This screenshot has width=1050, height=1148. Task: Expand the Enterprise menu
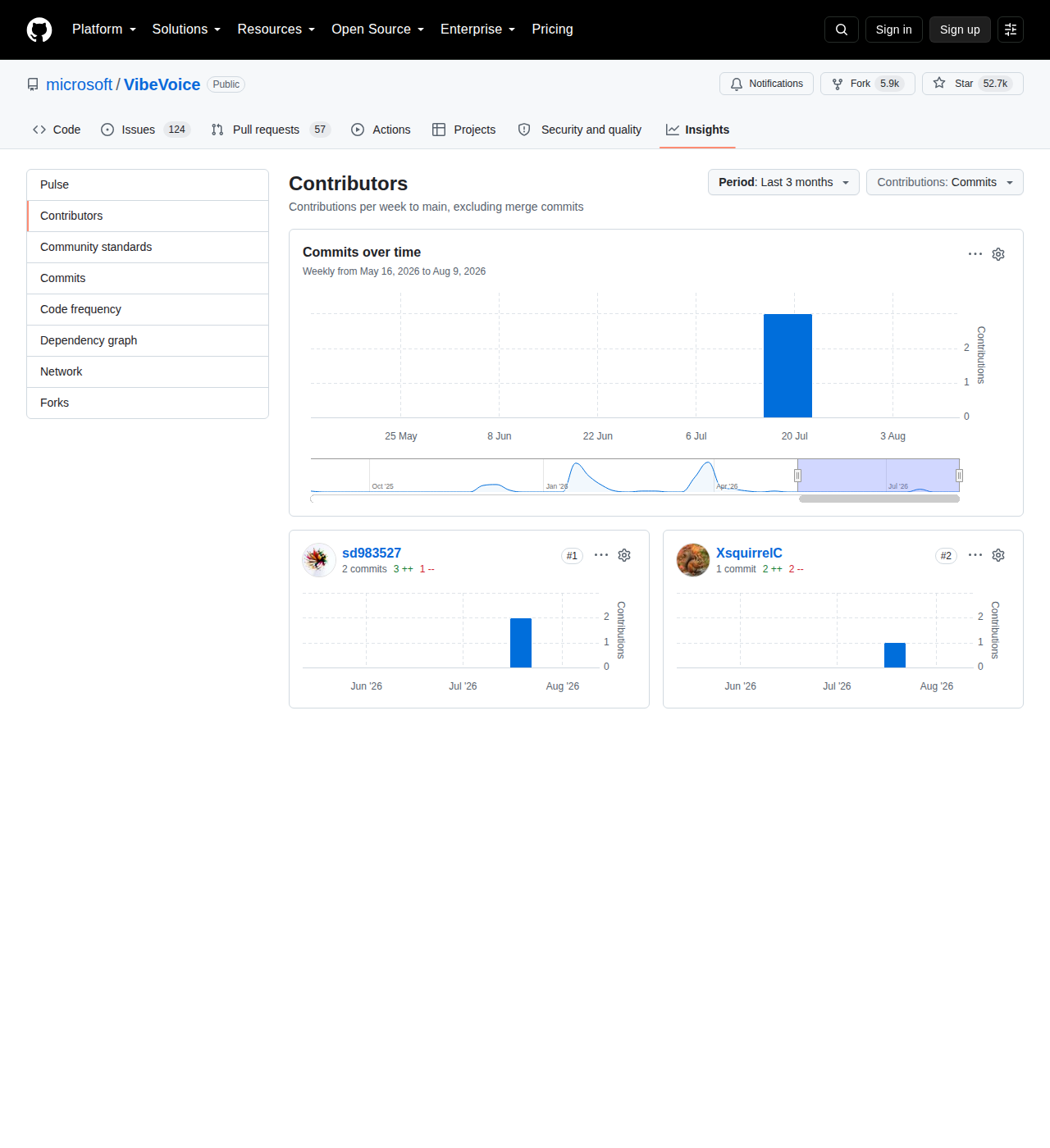tap(478, 30)
